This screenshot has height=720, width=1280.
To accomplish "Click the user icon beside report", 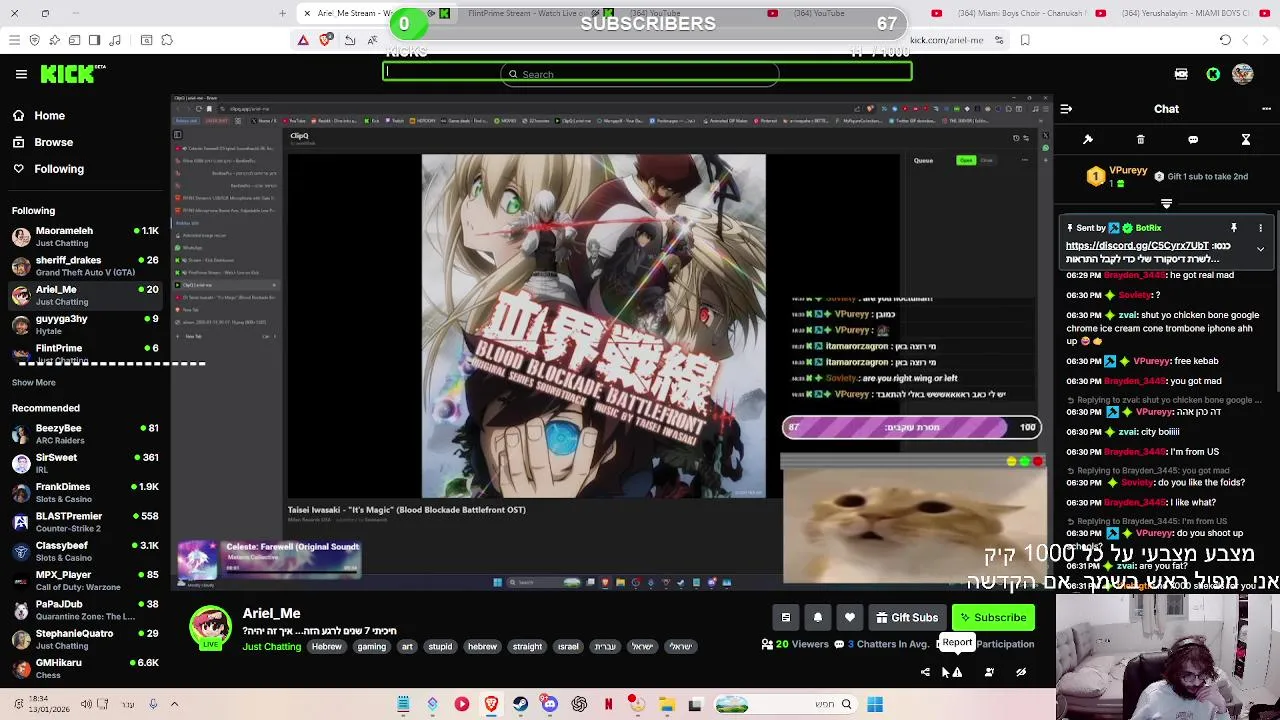I will click(x=989, y=672).
